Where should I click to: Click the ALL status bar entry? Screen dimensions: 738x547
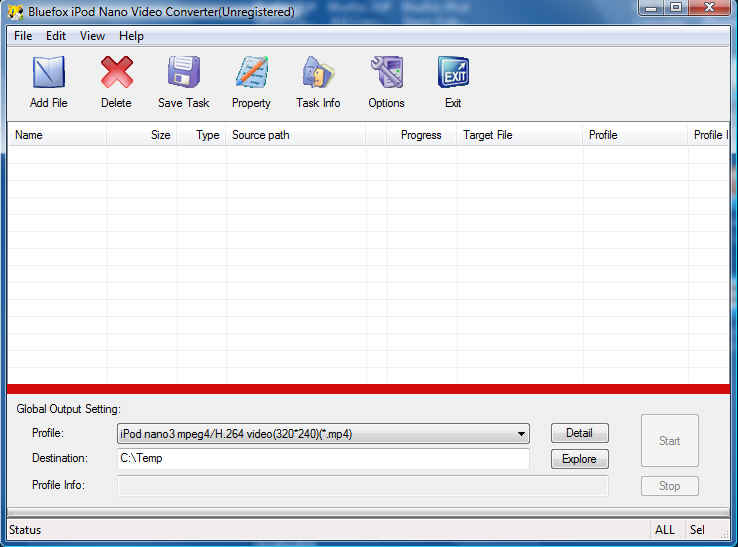point(665,530)
